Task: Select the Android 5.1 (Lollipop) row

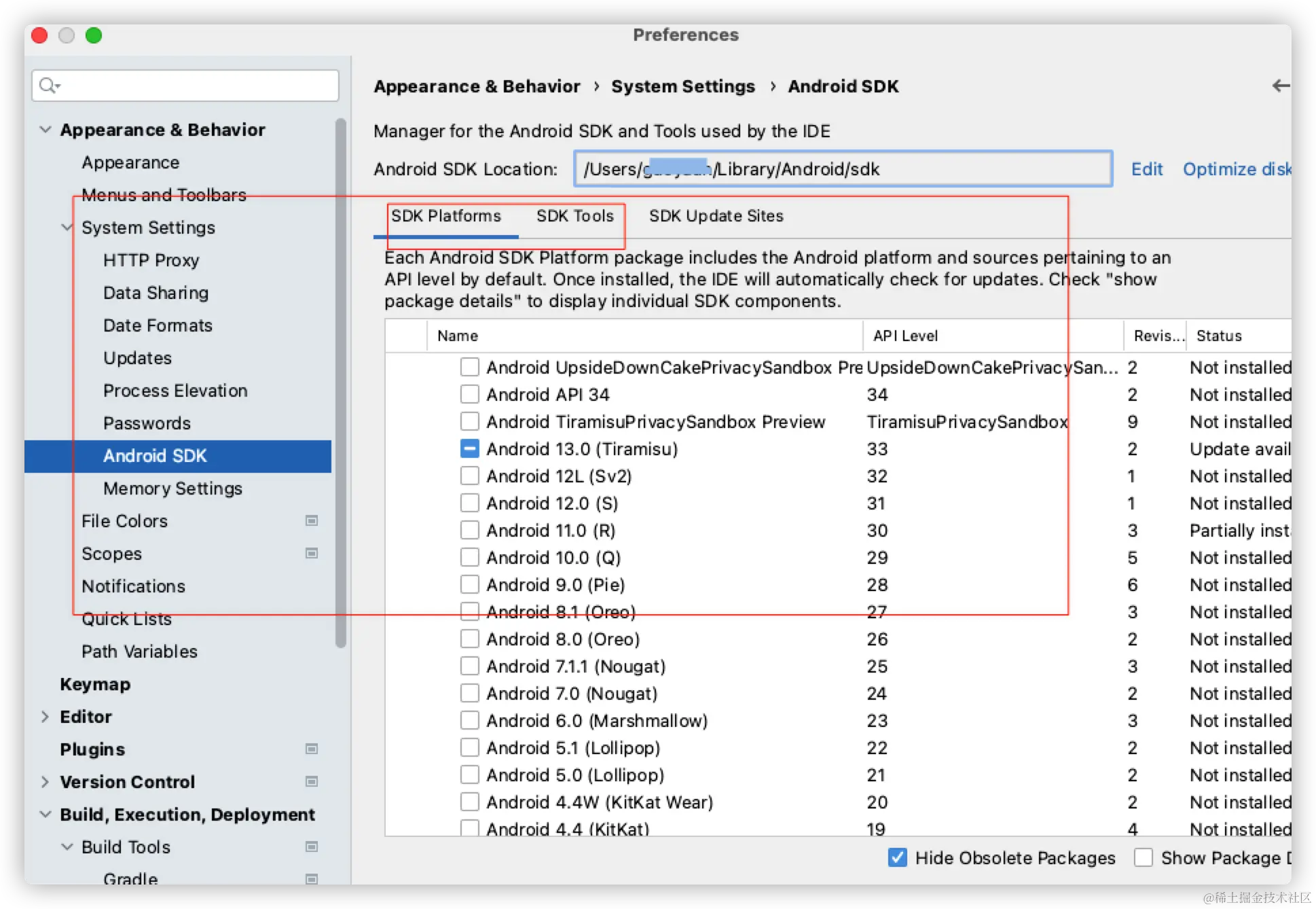Action: [x=838, y=748]
